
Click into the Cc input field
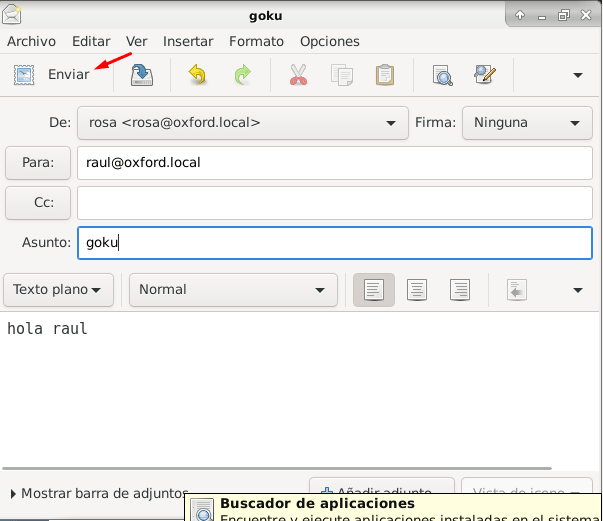click(x=334, y=202)
